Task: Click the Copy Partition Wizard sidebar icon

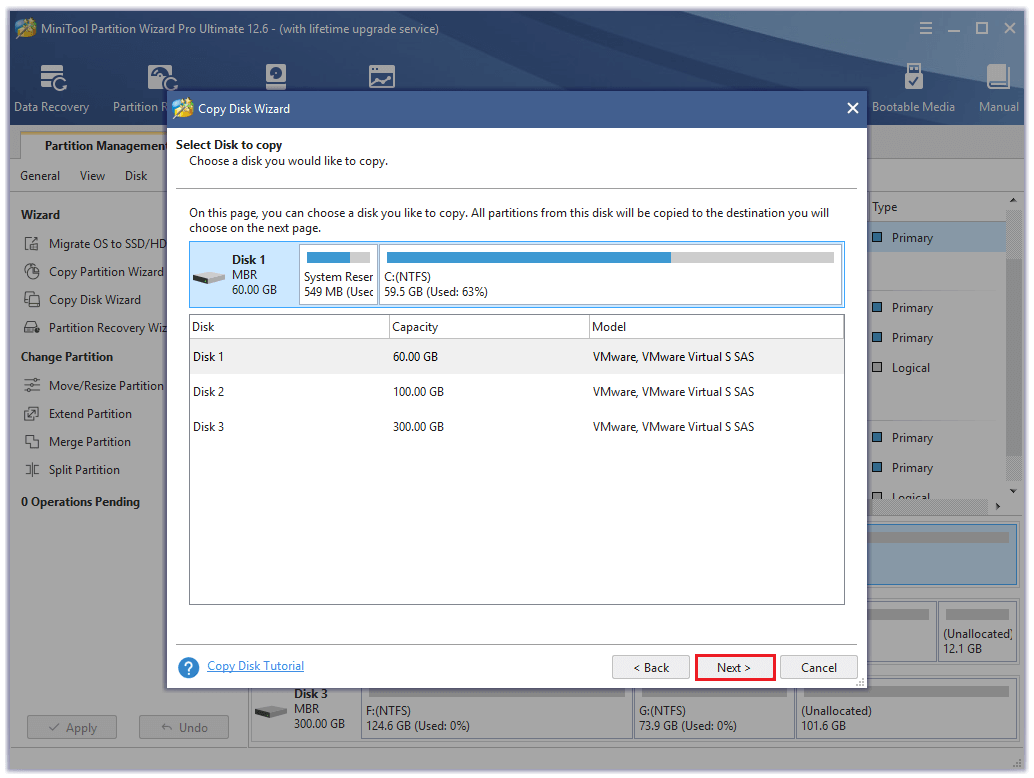Action: (x=31, y=272)
